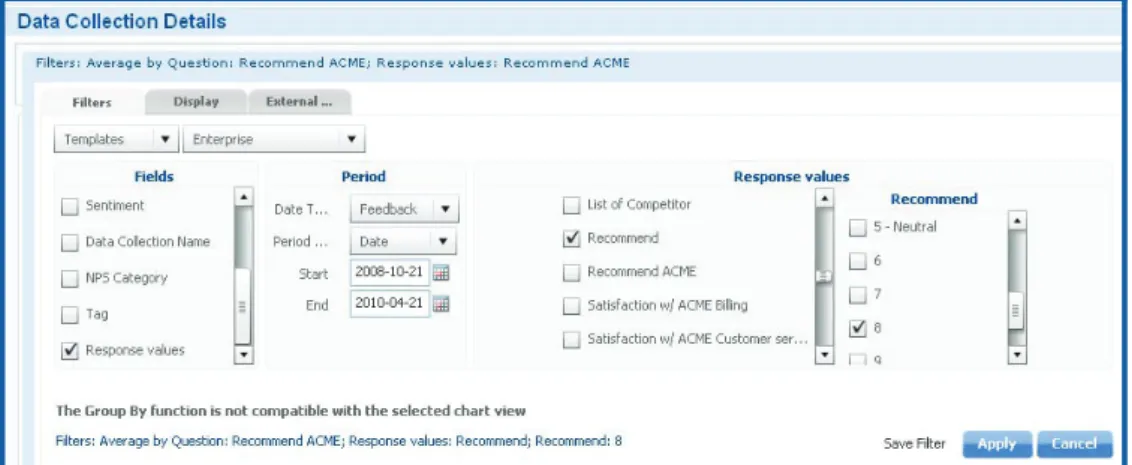Screen dimensions: 1132x465
Task: Click the Cancel button
Action: click(x=1074, y=444)
